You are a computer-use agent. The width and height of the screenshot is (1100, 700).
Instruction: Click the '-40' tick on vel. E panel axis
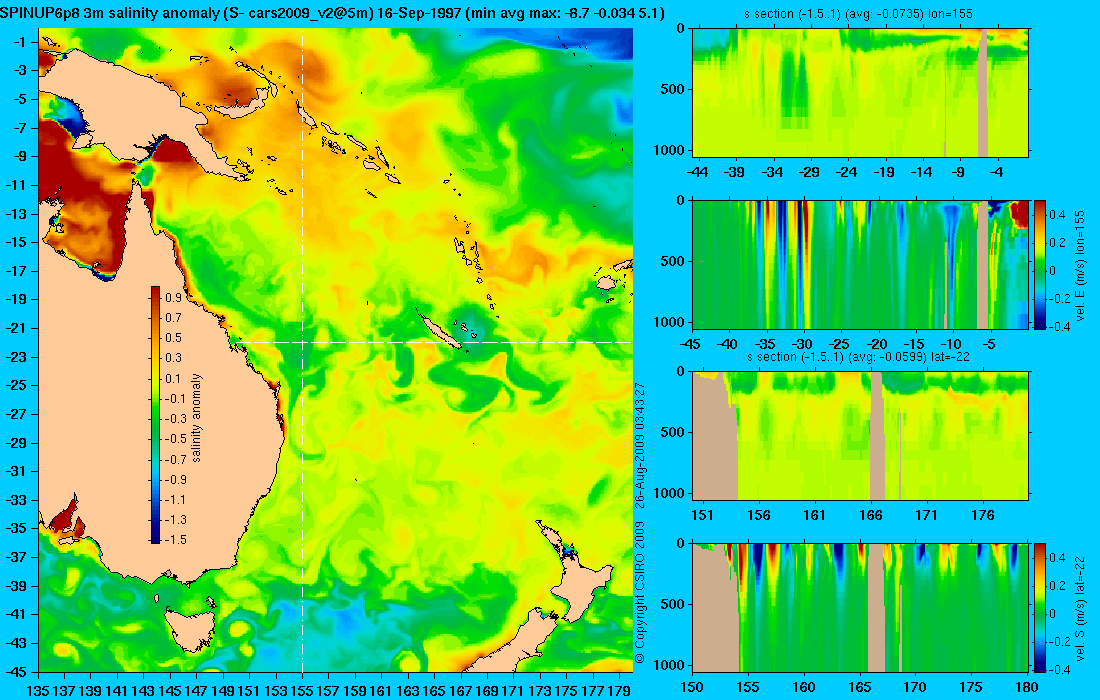point(727,344)
